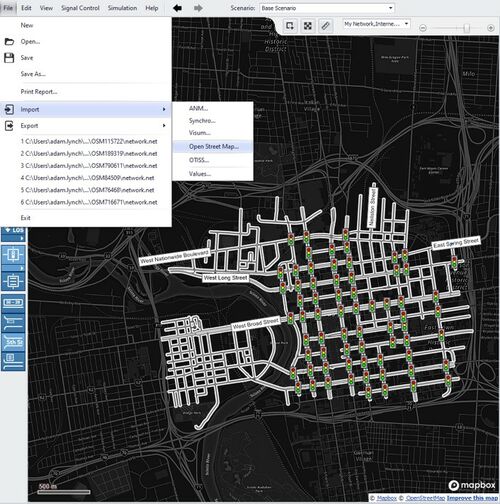
Task: Click the back arrow navigation icon
Action: (177, 8)
